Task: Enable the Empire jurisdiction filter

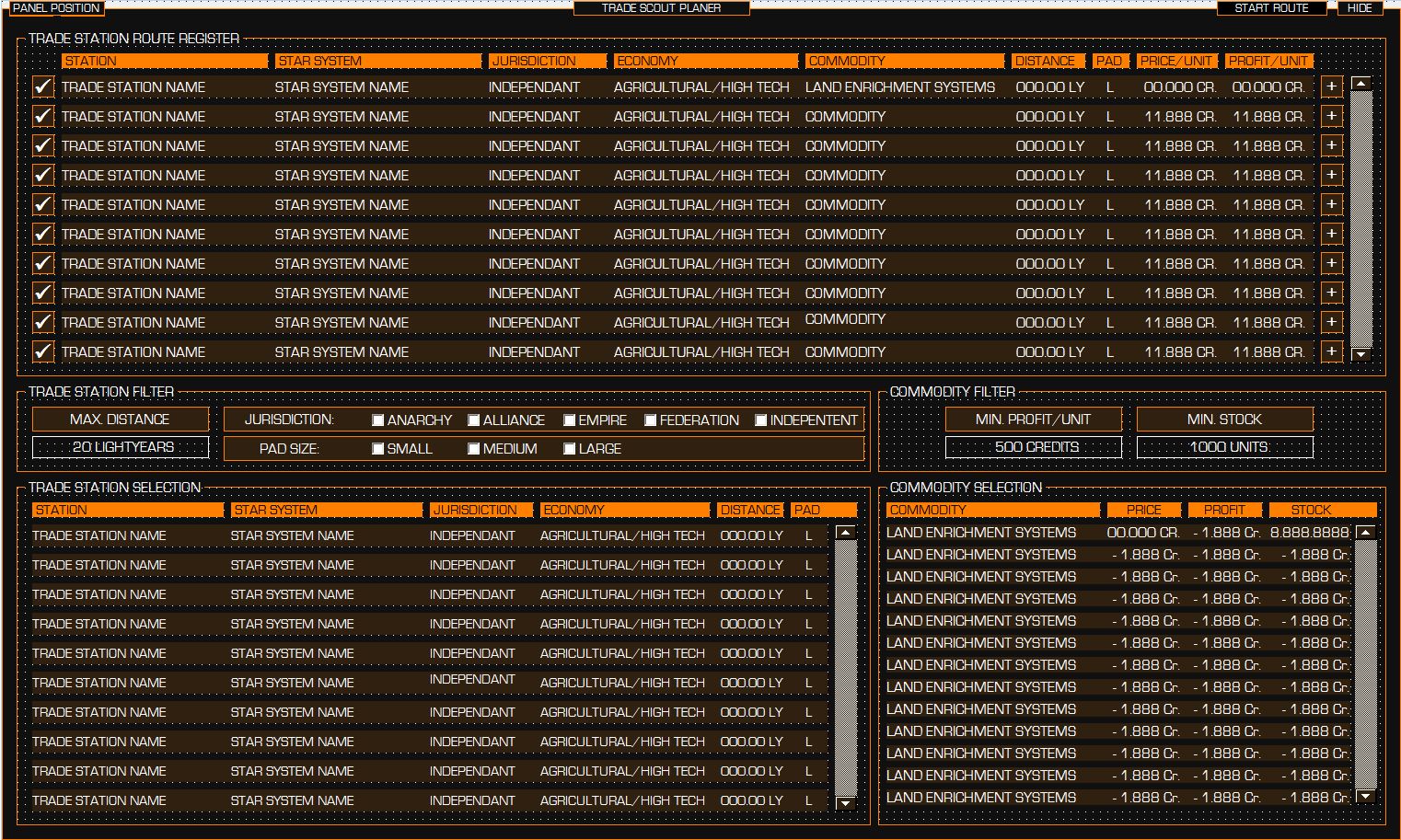Action: [x=569, y=420]
